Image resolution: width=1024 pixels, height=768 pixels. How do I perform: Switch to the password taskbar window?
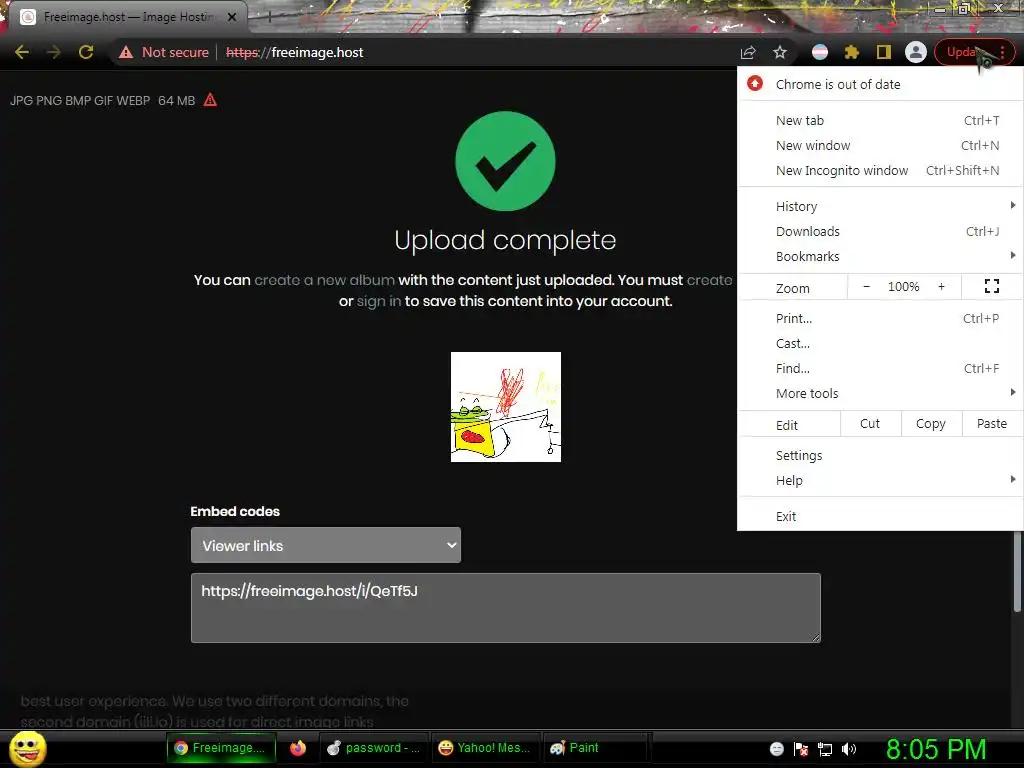tap(373, 748)
